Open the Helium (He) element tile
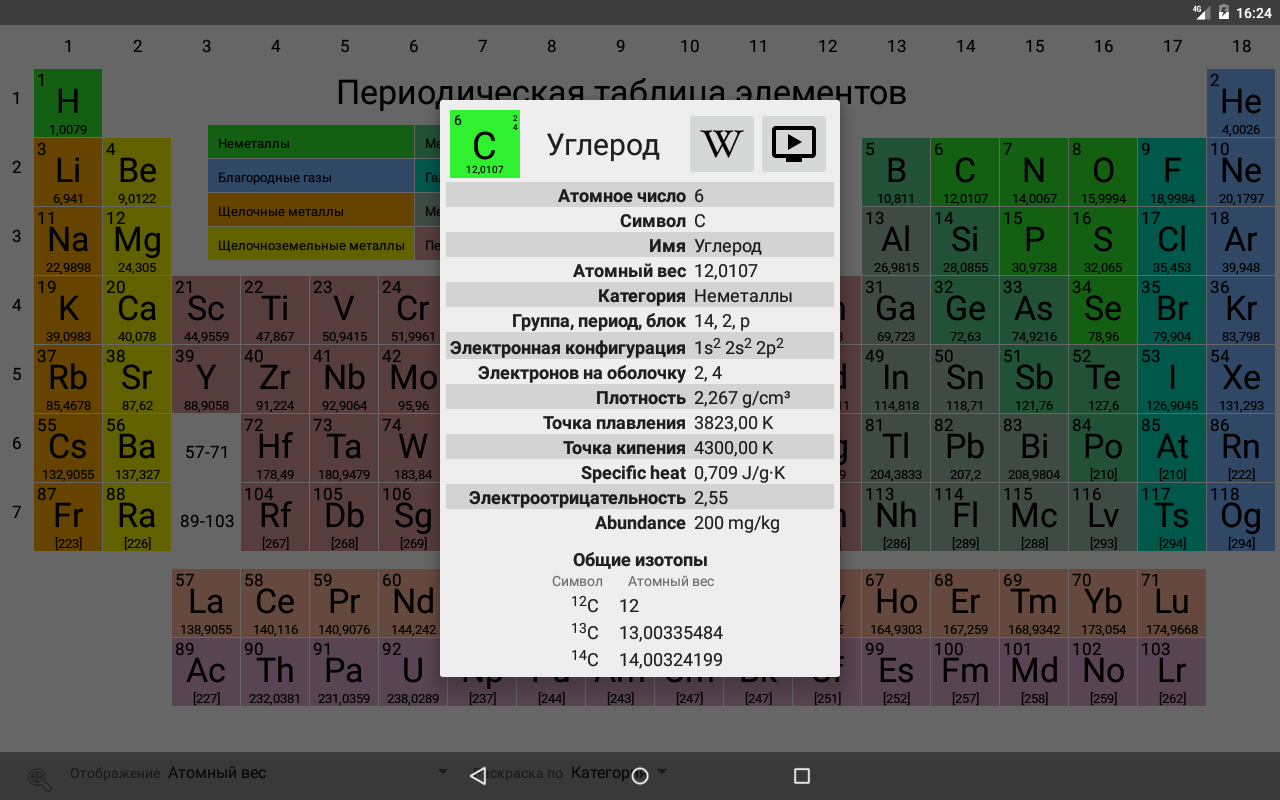Image resolution: width=1280 pixels, height=800 pixels. coord(1241,103)
